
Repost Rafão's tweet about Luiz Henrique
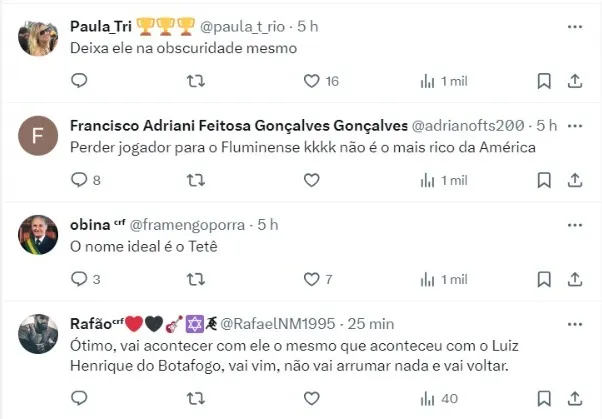[x=196, y=398]
